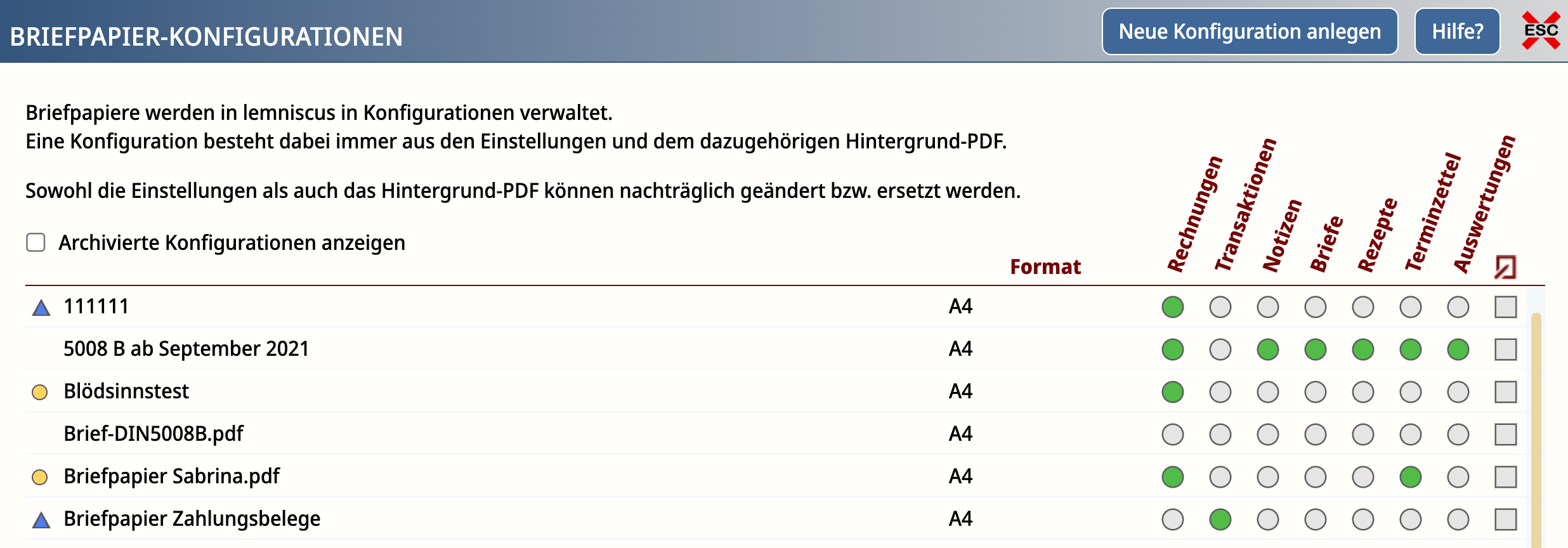Click the Rechnungen column header
This screenshot has width=1568, height=548.
pos(1194,216)
